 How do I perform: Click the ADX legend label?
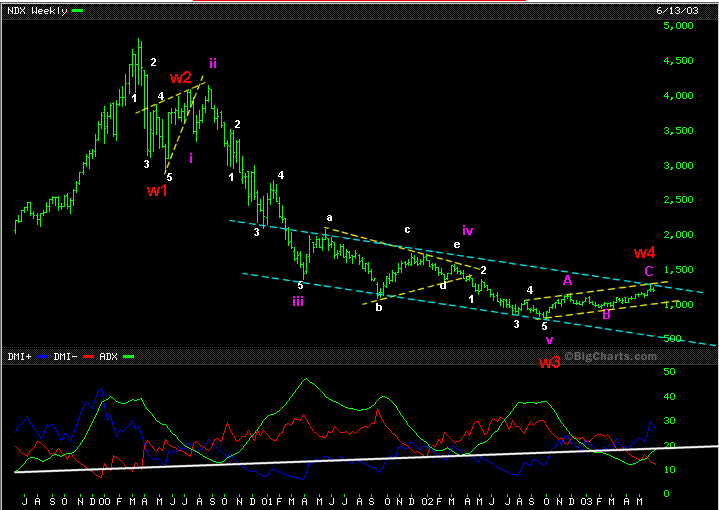108,356
